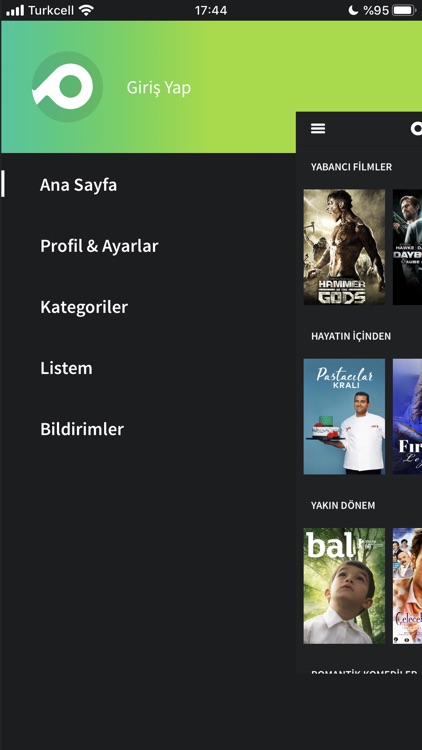Image resolution: width=422 pixels, height=750 pixels.
Task: Open the Daybreakers movie poster
Action: click(407, 247)
